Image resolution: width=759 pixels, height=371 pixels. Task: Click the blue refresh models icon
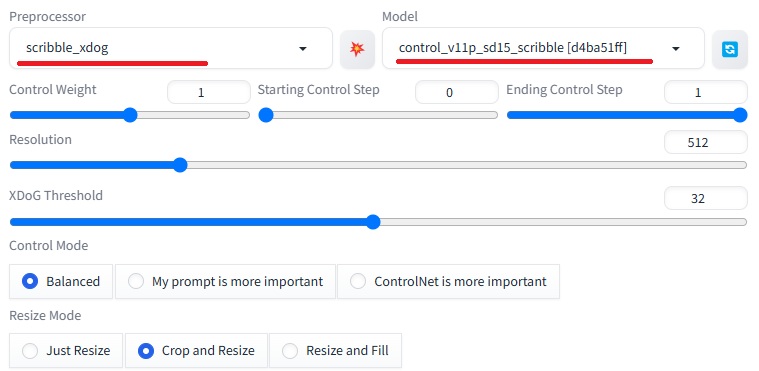point(729,49)
